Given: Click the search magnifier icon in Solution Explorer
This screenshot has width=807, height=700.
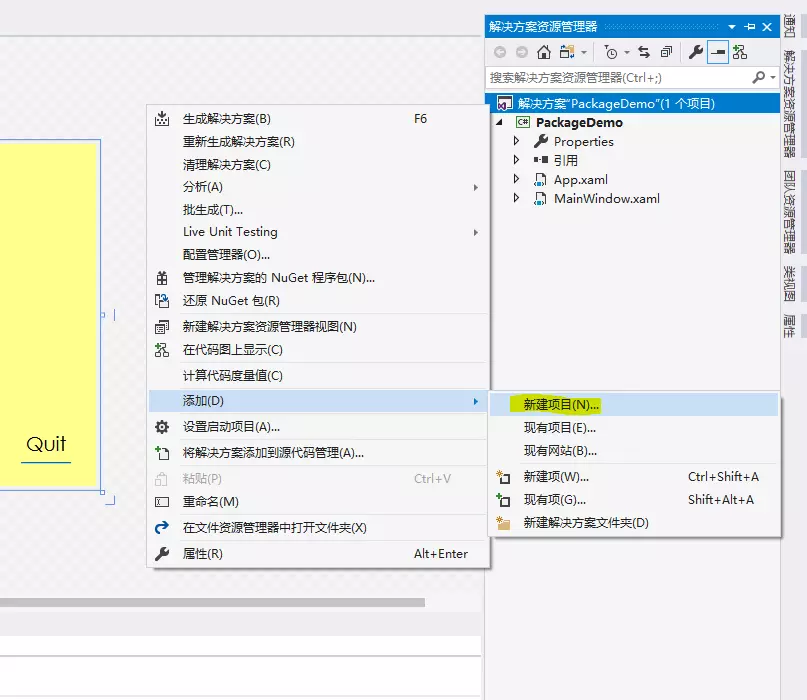Looking at the screenshot, I should (759, 77).
